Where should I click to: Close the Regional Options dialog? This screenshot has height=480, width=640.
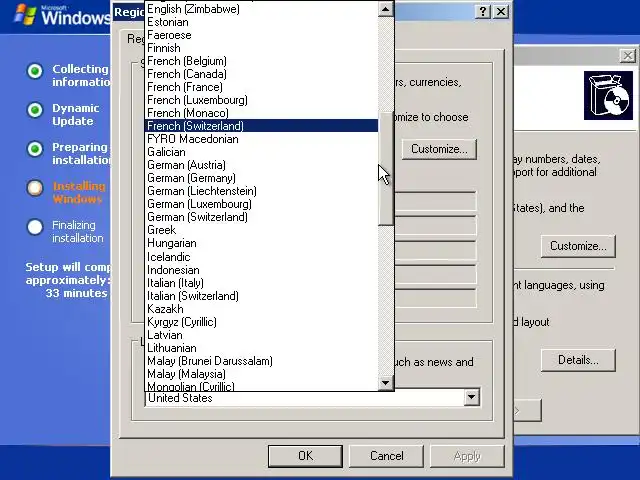point(501,11)
